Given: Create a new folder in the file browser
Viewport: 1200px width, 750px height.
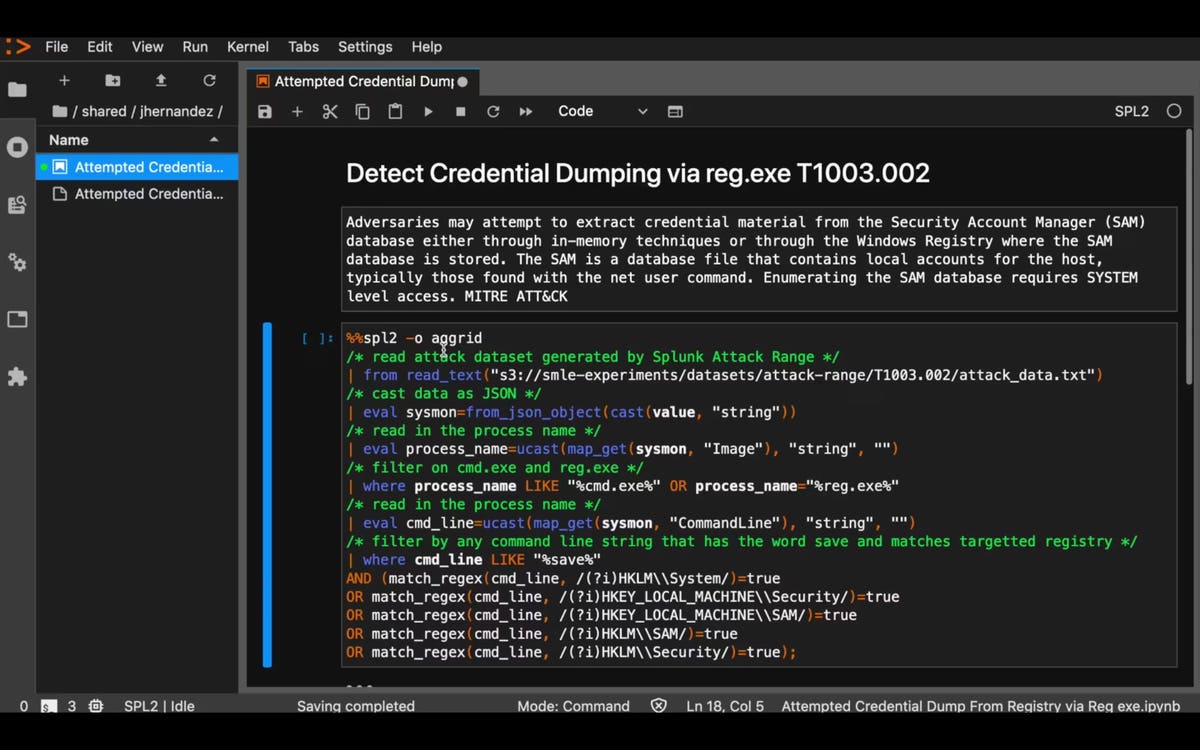Looking at the screenshot, I should pos(112,81).
